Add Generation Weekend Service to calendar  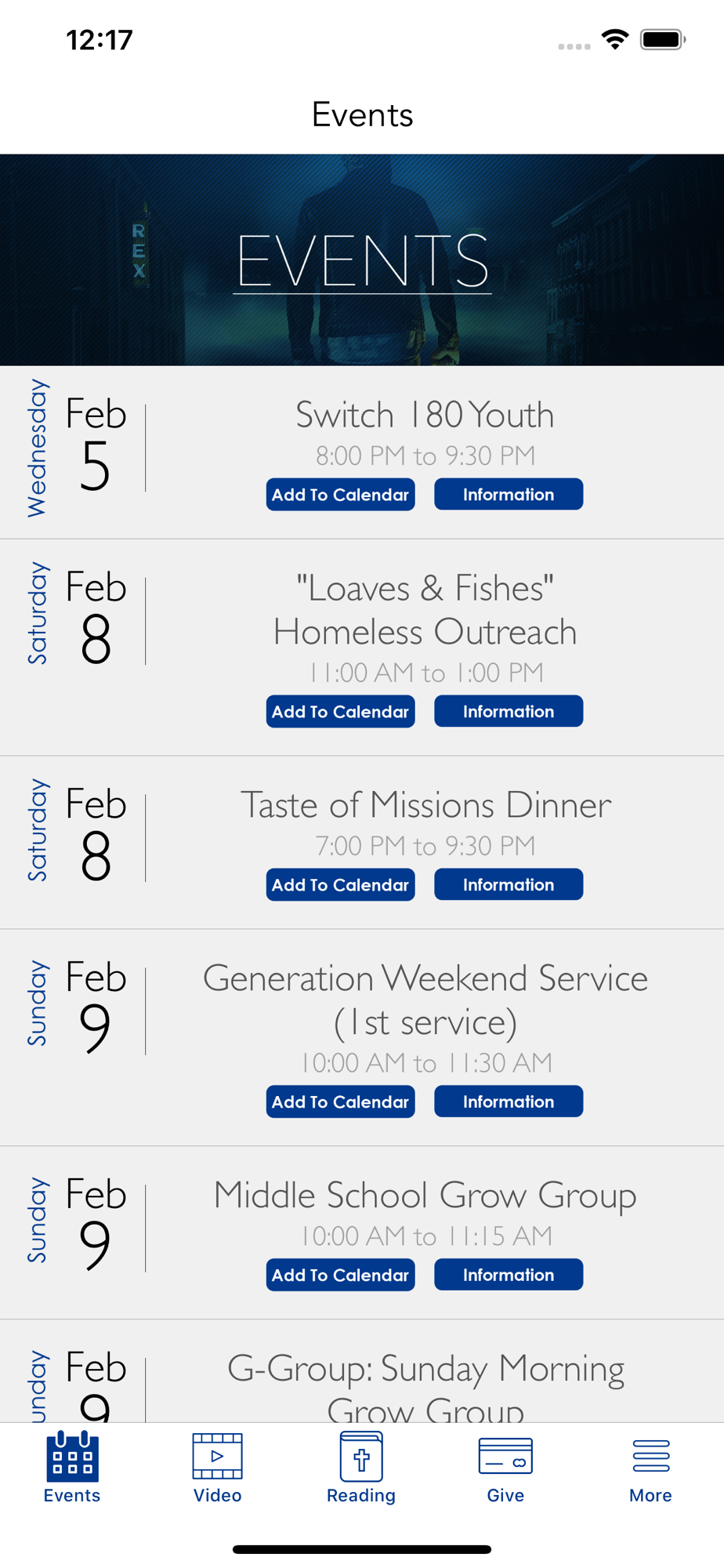click(x=340, y=1102)
